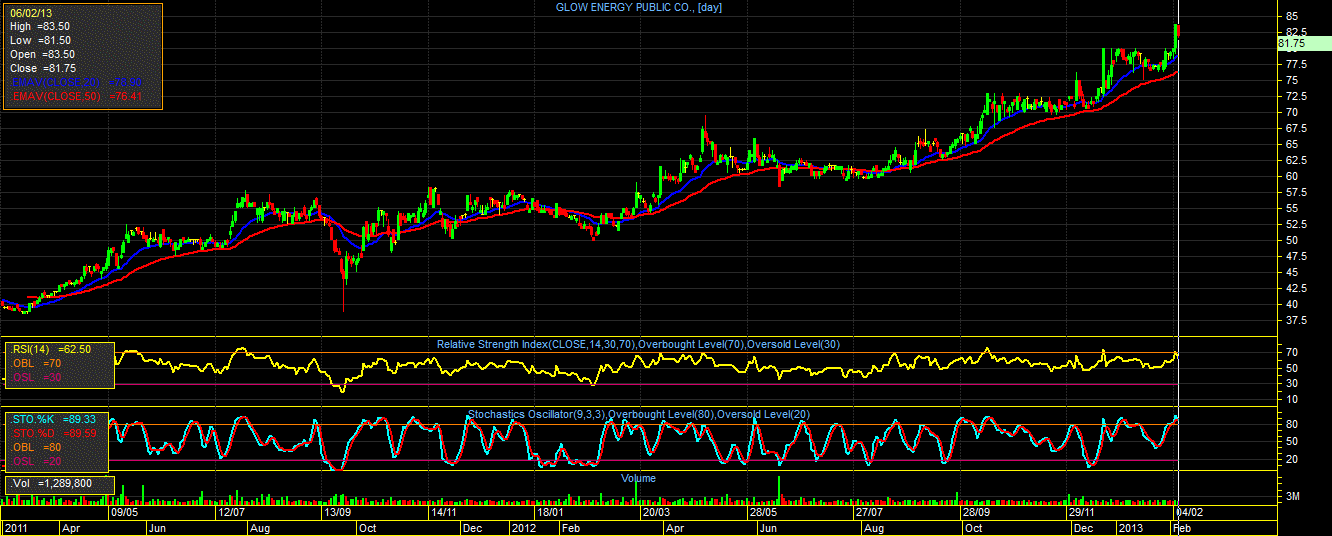1332x536 pixels.
Task: Select the 29/11 date marker
Action: click(1083, 511)
